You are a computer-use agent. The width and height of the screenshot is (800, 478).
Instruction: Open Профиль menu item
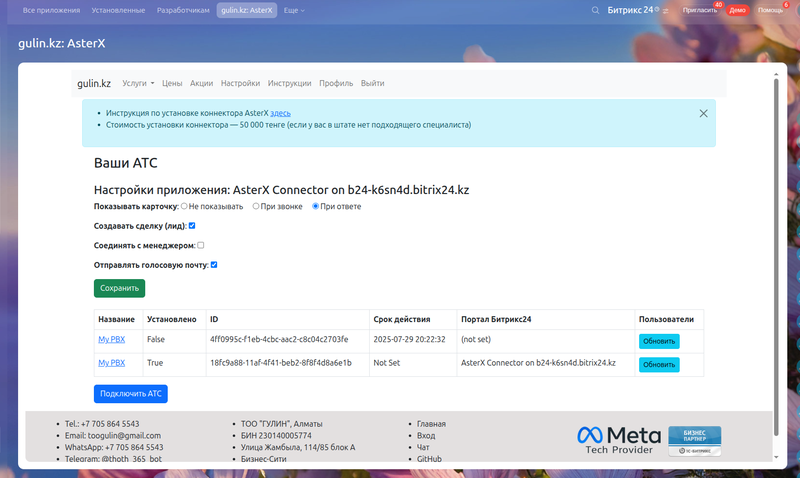pos(336,83)
